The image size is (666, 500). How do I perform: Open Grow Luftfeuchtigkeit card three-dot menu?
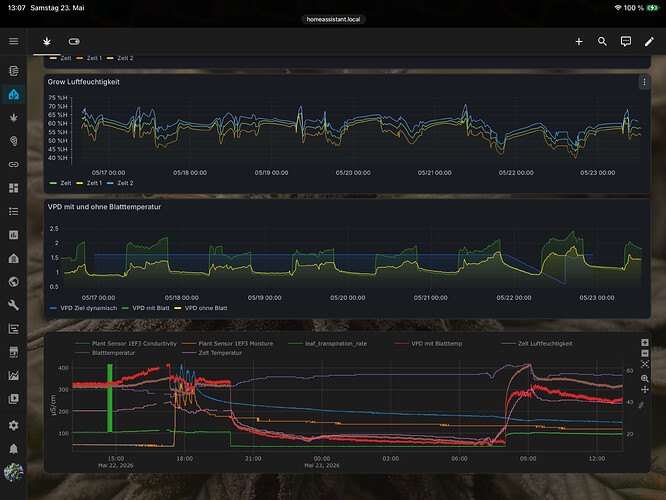click(644, 82)
